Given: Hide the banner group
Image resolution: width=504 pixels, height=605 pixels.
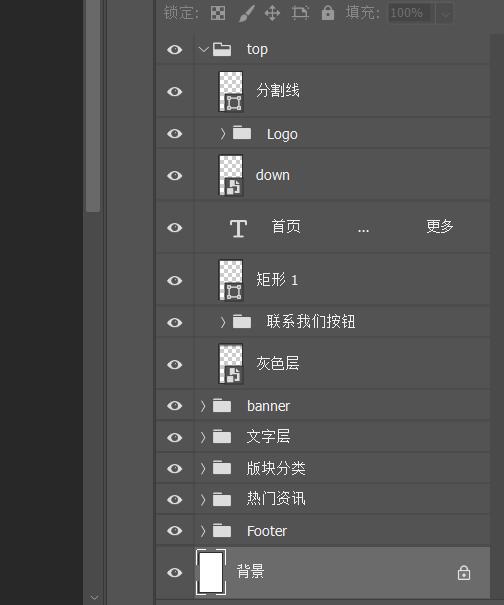Looking at the screenshot, I should [x=174, y=406].
